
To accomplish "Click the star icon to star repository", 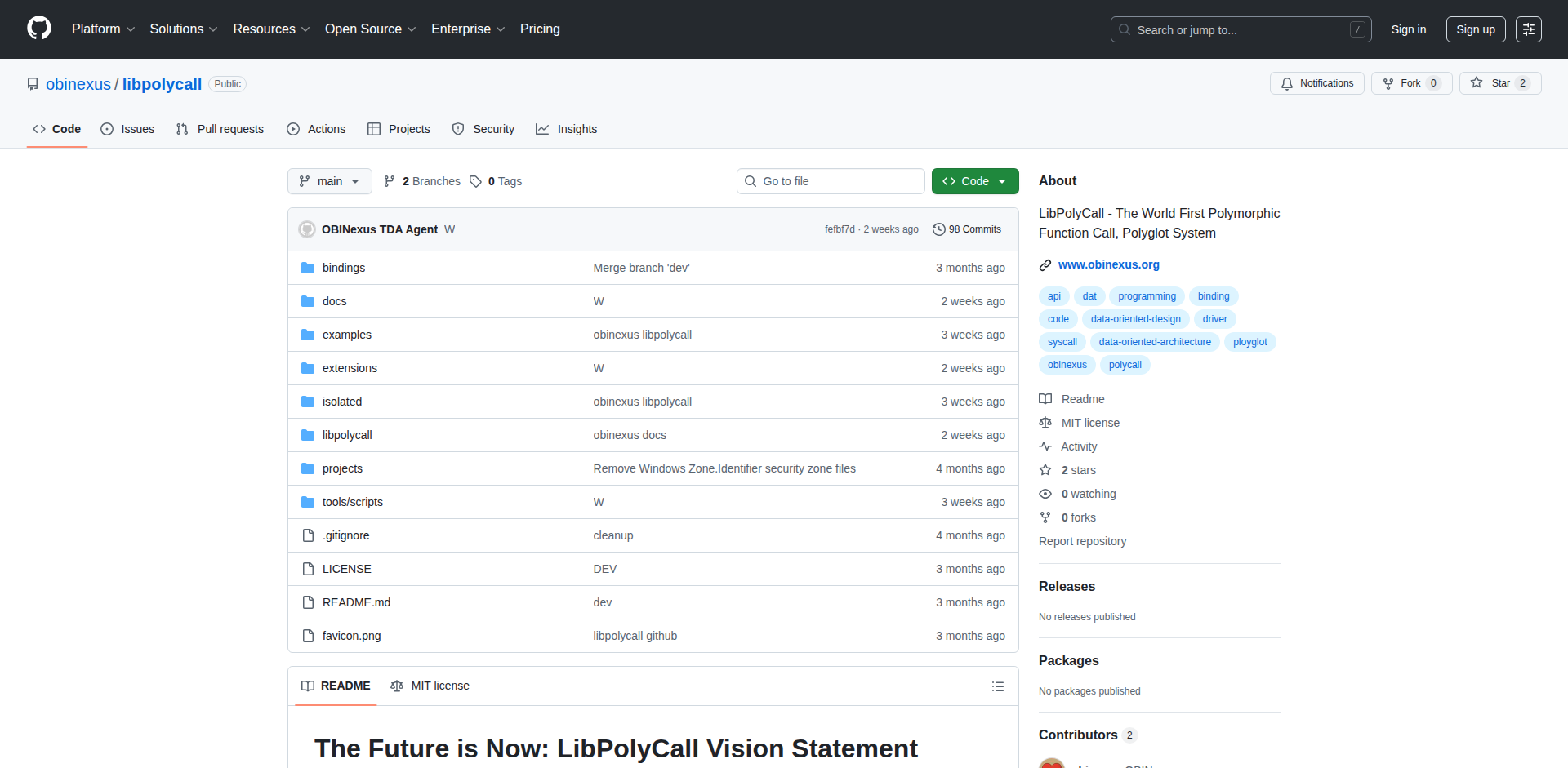I will click(x=1477, y=82).
